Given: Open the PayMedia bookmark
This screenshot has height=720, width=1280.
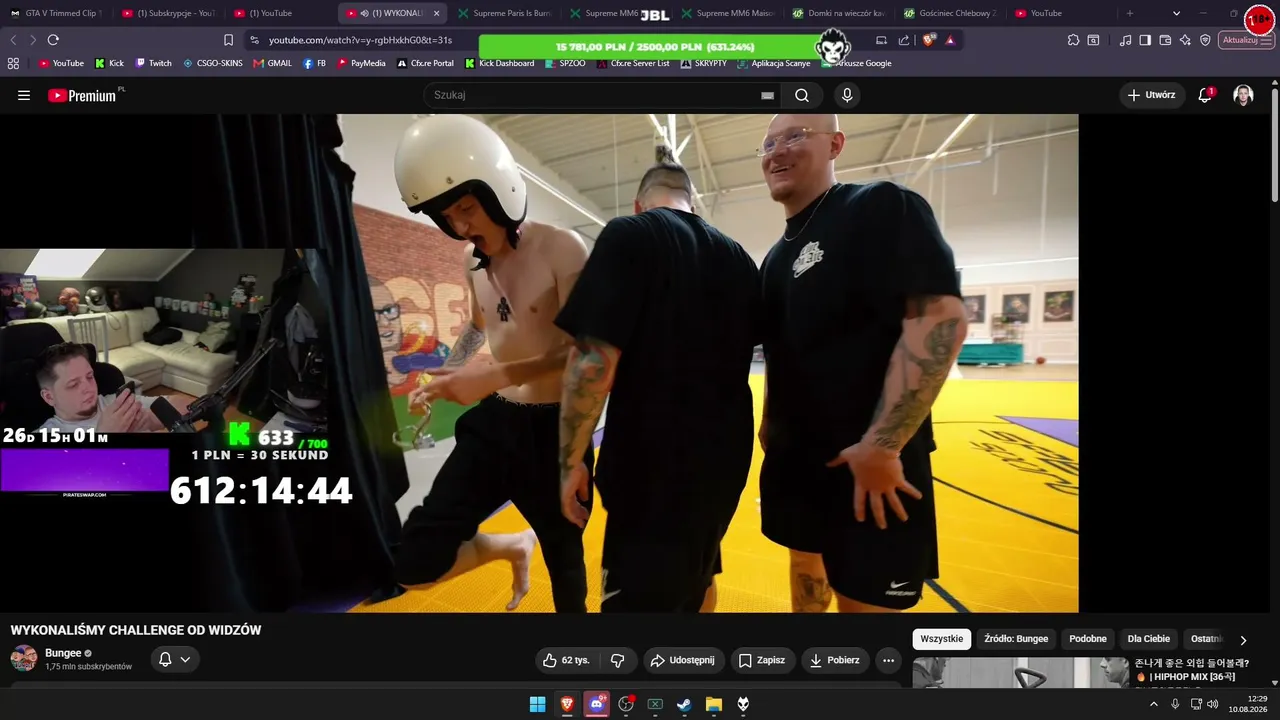Looking at the screenshot, I should (361, 63).
